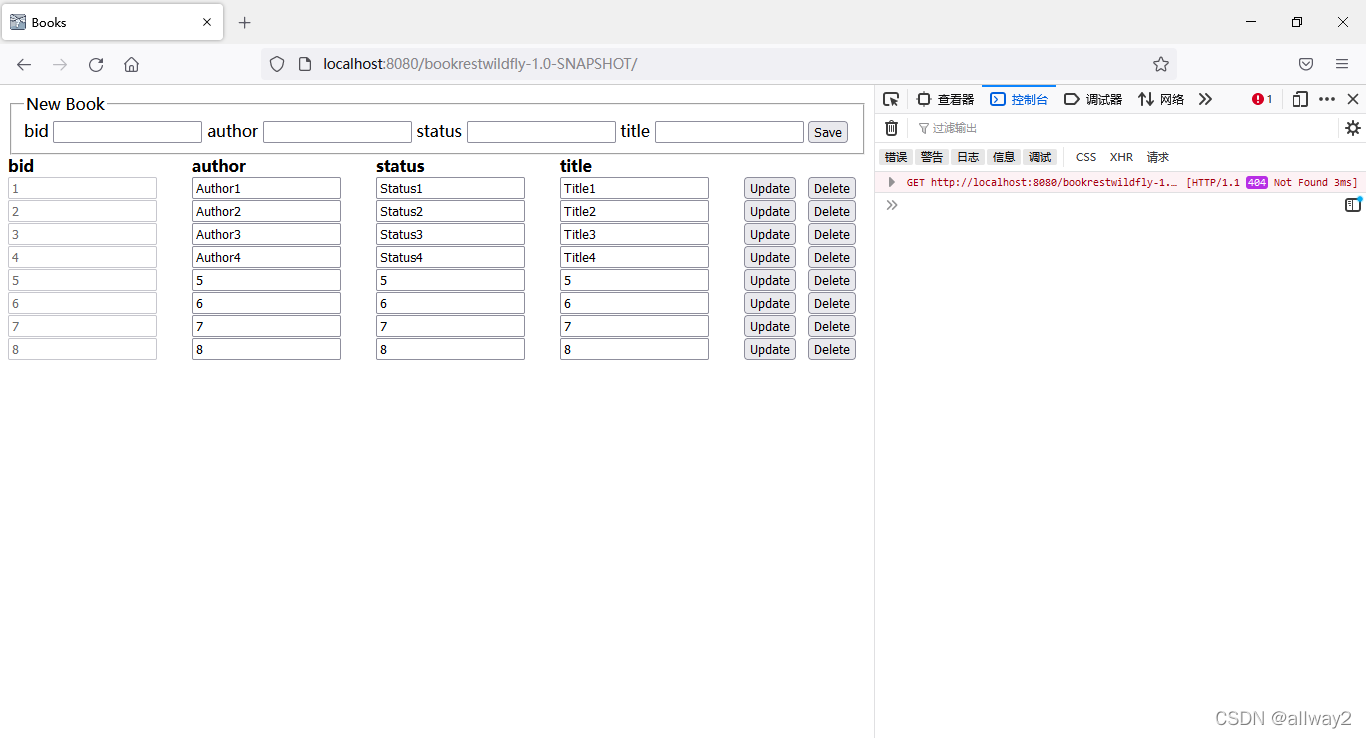Edit the Title4 title field

click(x=634, y=257)
